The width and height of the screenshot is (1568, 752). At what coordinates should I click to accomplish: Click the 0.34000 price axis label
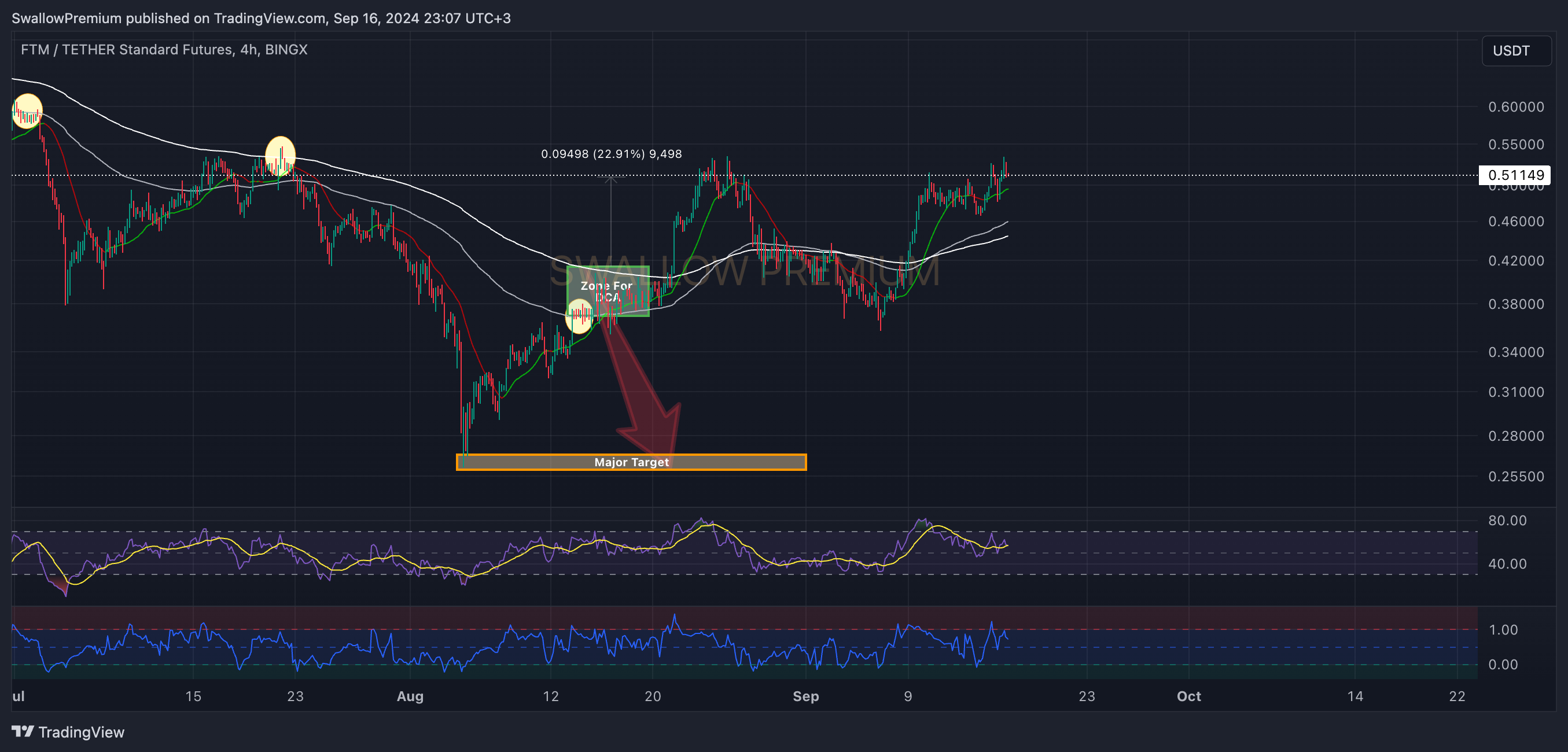point(1516,352)
